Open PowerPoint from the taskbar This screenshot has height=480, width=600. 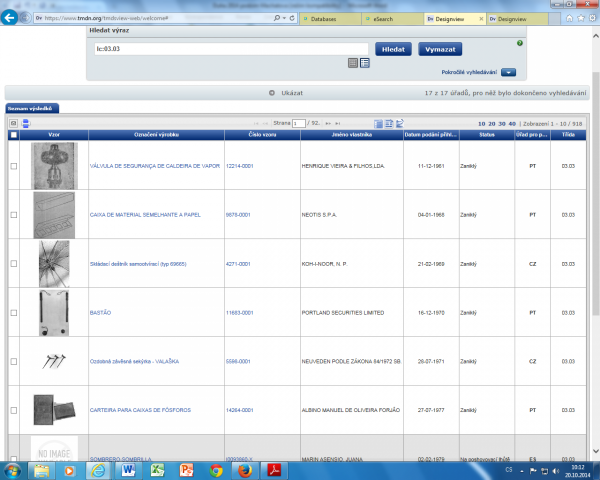coord(185,468)
